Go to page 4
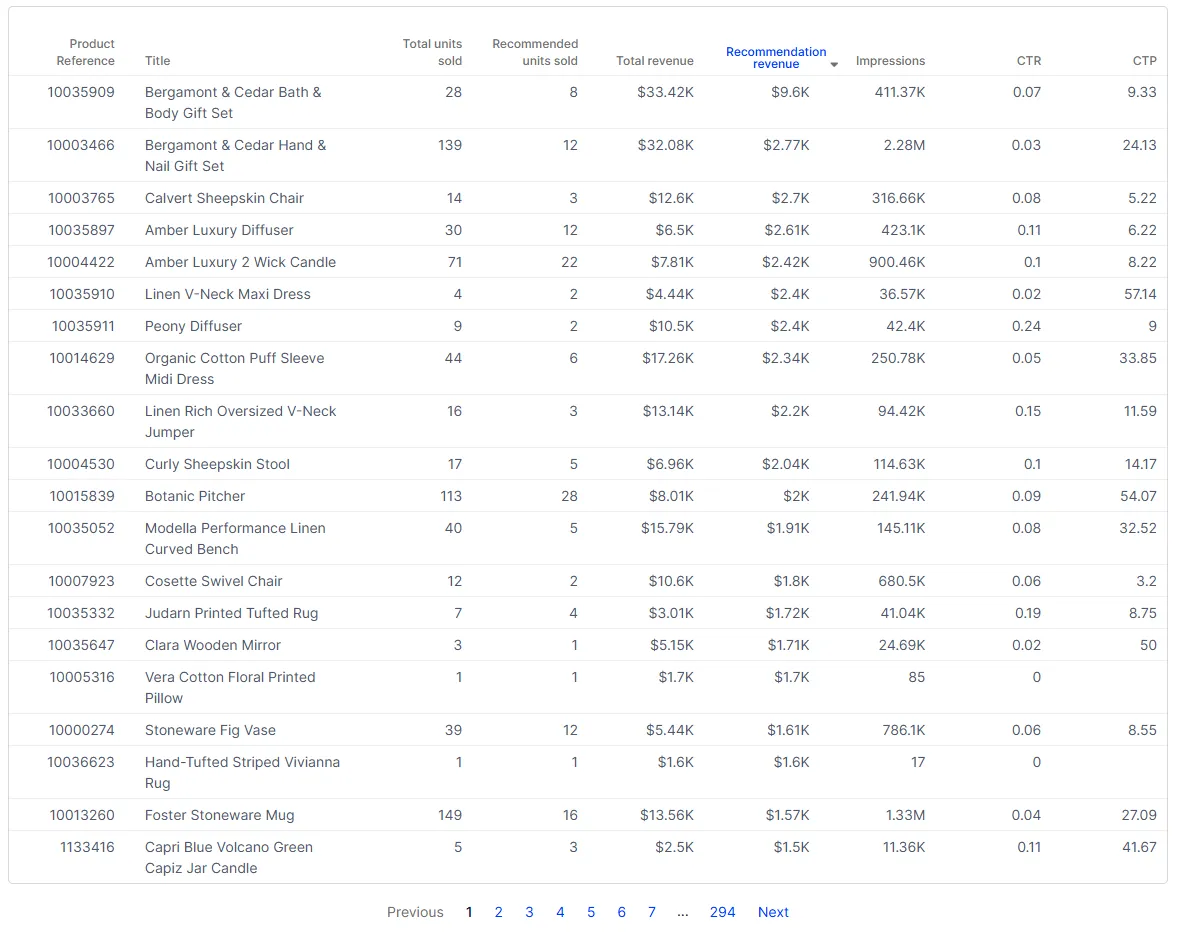The height and width of the screenshot is (938, 1177). point(560,912)
